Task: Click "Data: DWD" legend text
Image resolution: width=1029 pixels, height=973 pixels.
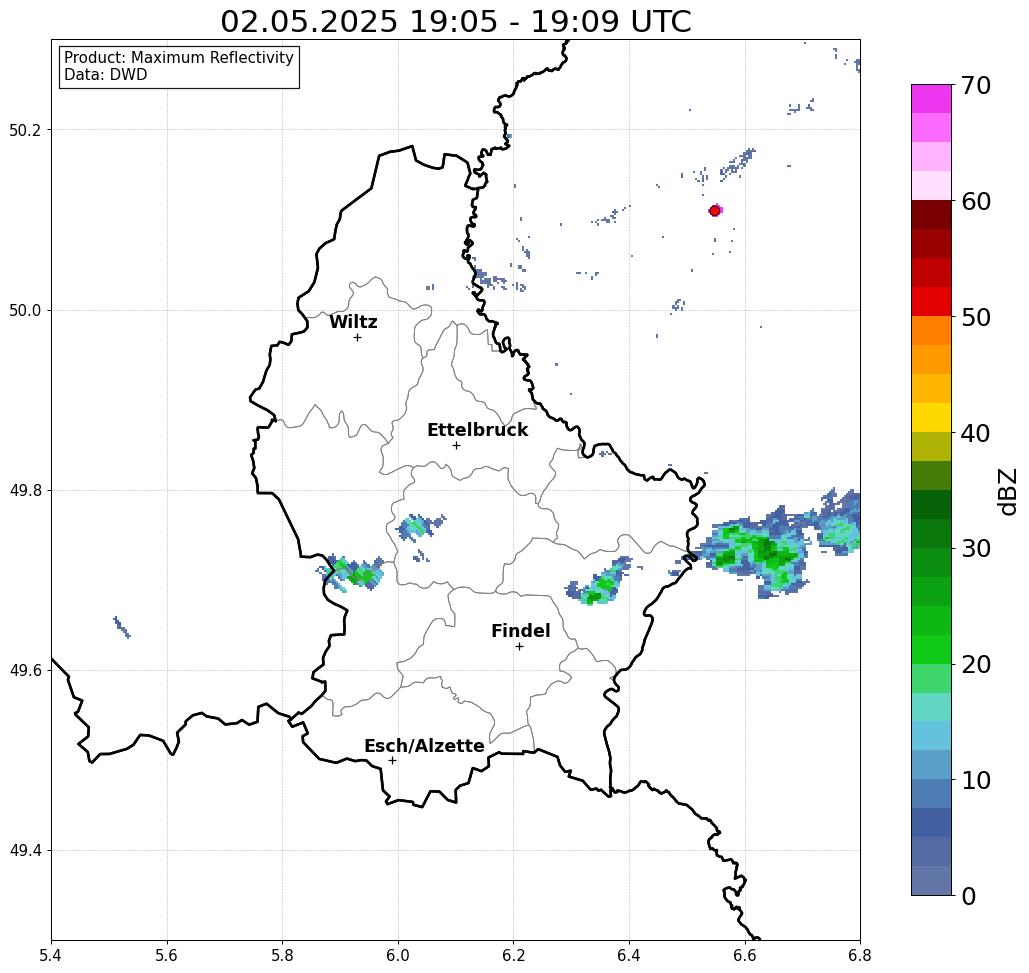Action: (106, 75)
